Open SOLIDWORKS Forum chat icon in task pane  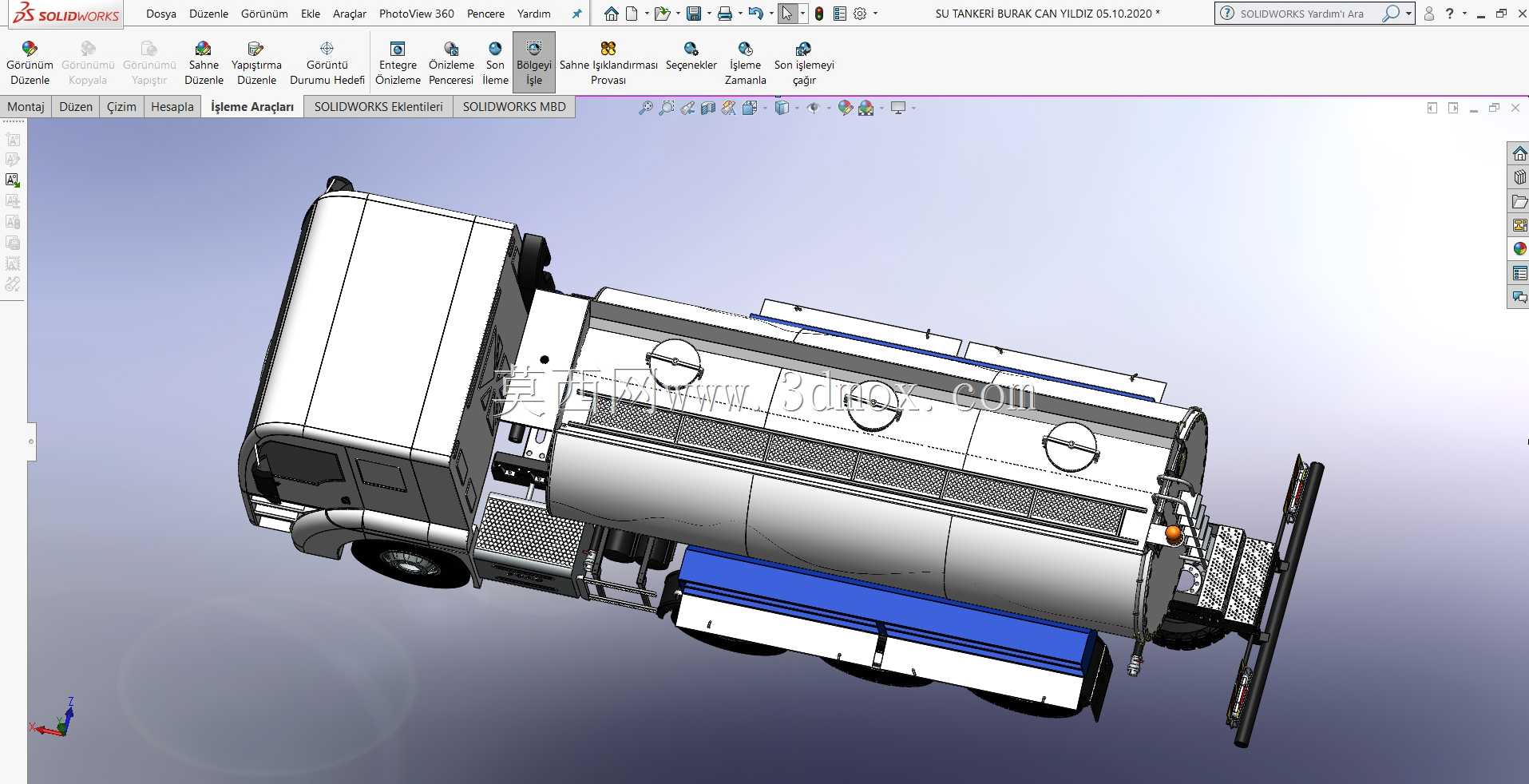point(1519,297)
